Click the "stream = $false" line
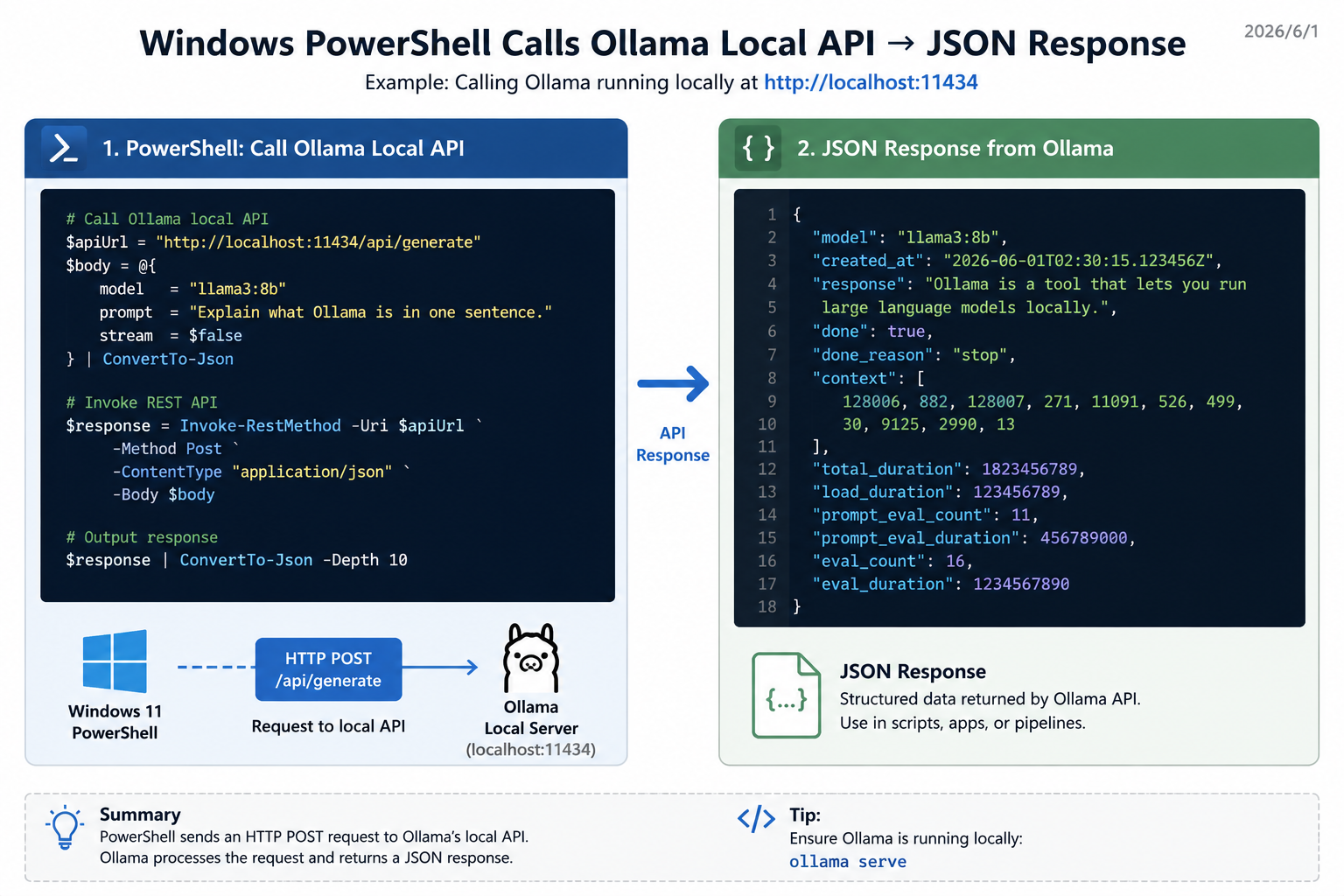This screenshot has height=896, width=1344. pos(171,336)
